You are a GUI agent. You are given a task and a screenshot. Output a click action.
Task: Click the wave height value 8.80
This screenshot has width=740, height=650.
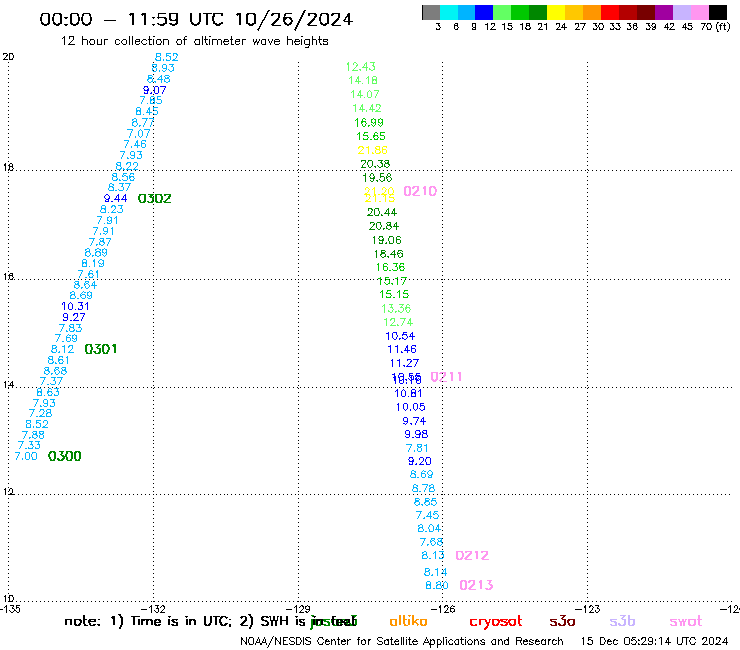(437, 586)
